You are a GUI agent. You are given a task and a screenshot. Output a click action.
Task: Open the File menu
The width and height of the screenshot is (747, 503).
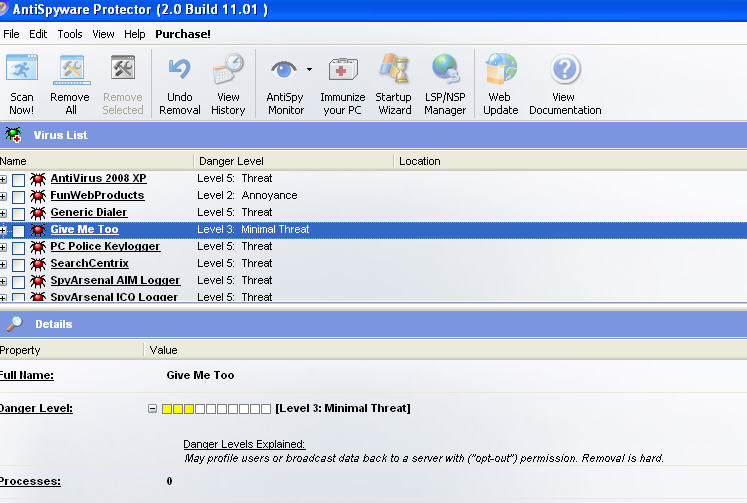pyautogui.click(x=11, y=34)
